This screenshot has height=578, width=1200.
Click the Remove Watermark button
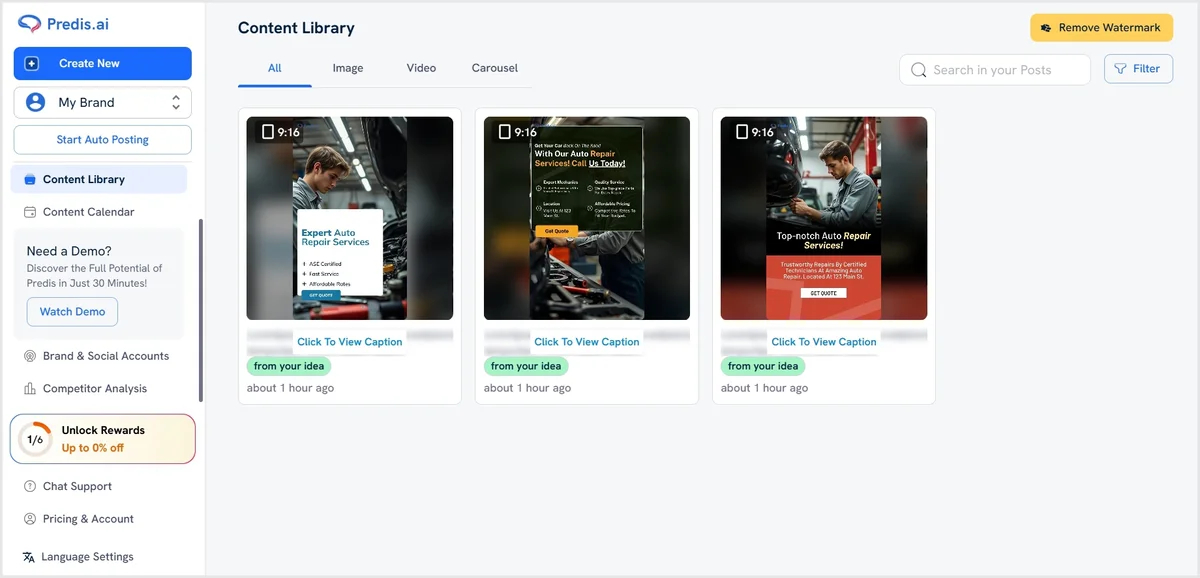pyautogui.click(x=1101, y=28)
